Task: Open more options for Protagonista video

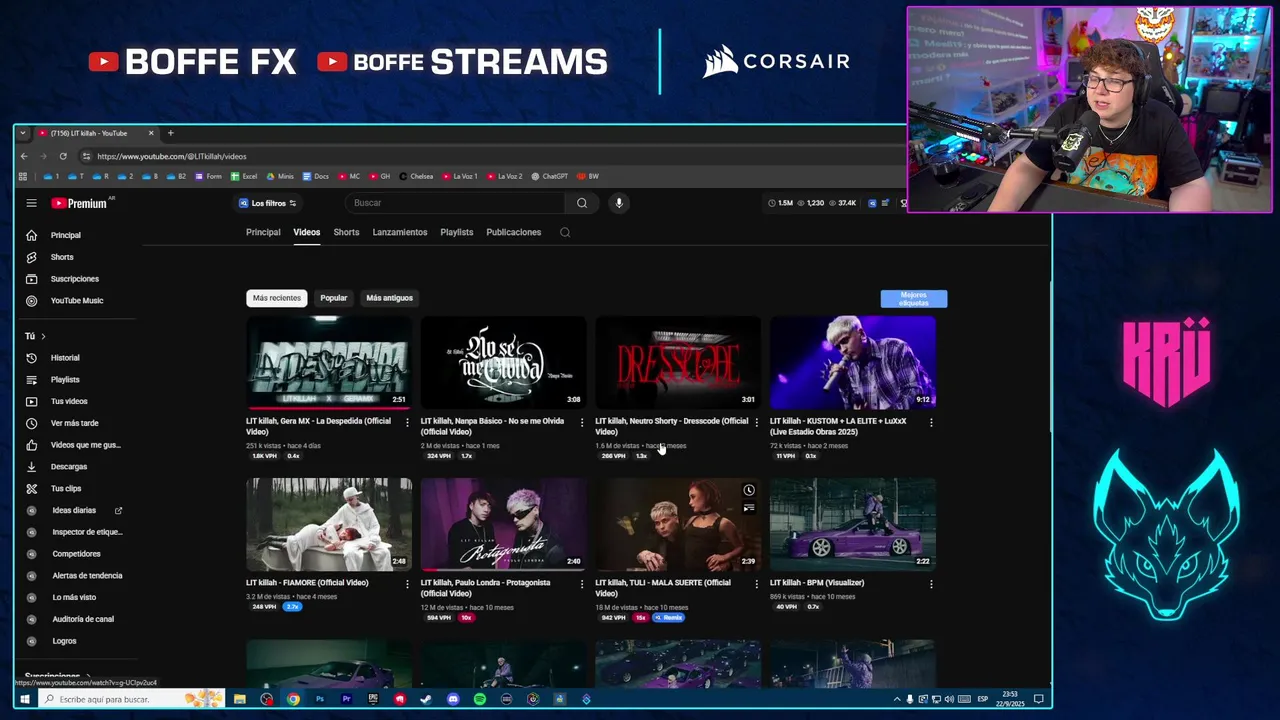Action: click(582, 583)
